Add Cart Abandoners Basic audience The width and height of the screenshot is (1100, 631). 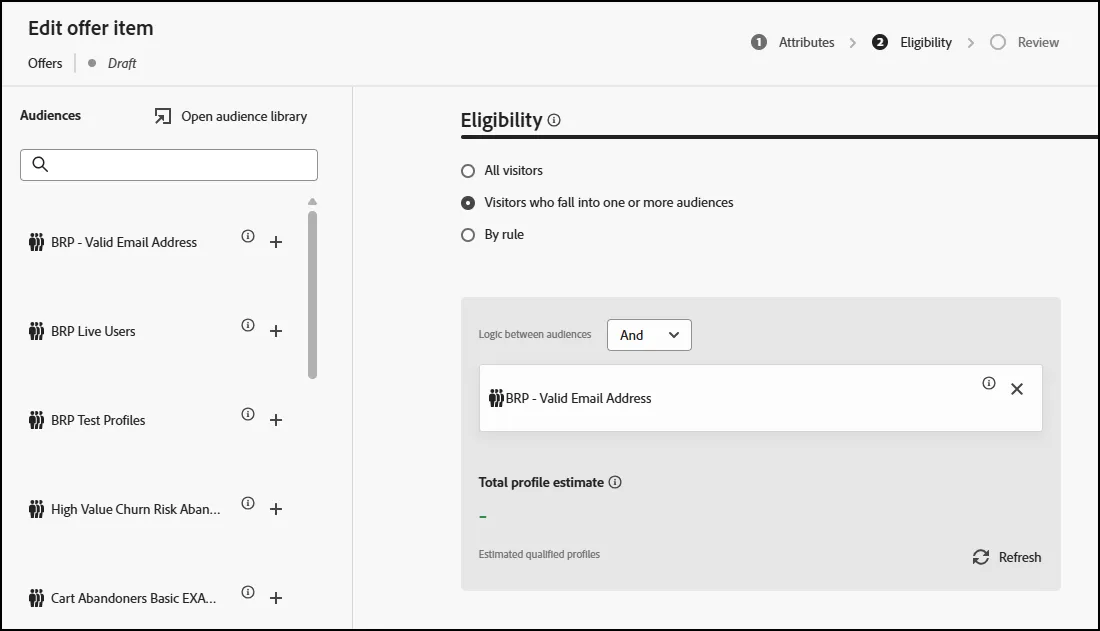[x=276, y=598]
